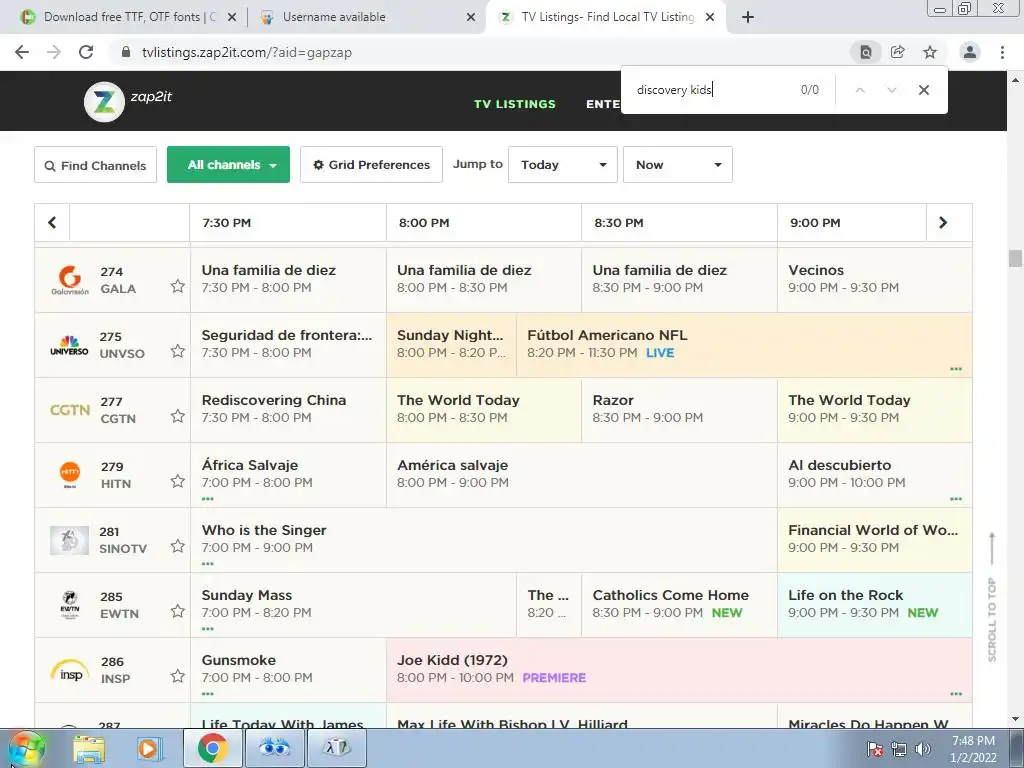The width and height of the screenshot is (1024, 768).
Task: Bookmark this page with the star icon
Action: click(929, 52)
